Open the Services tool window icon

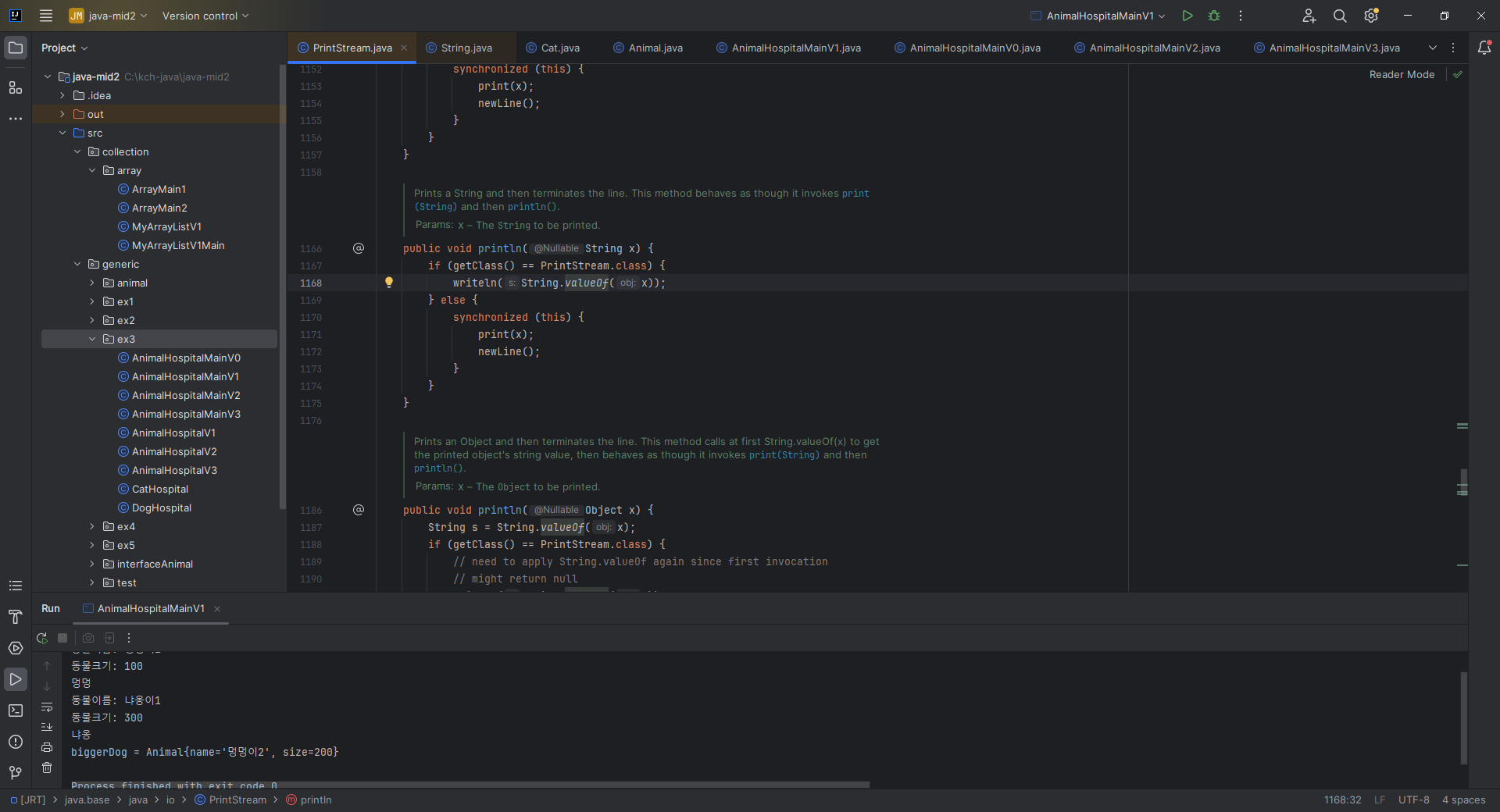tap(16, 648)
